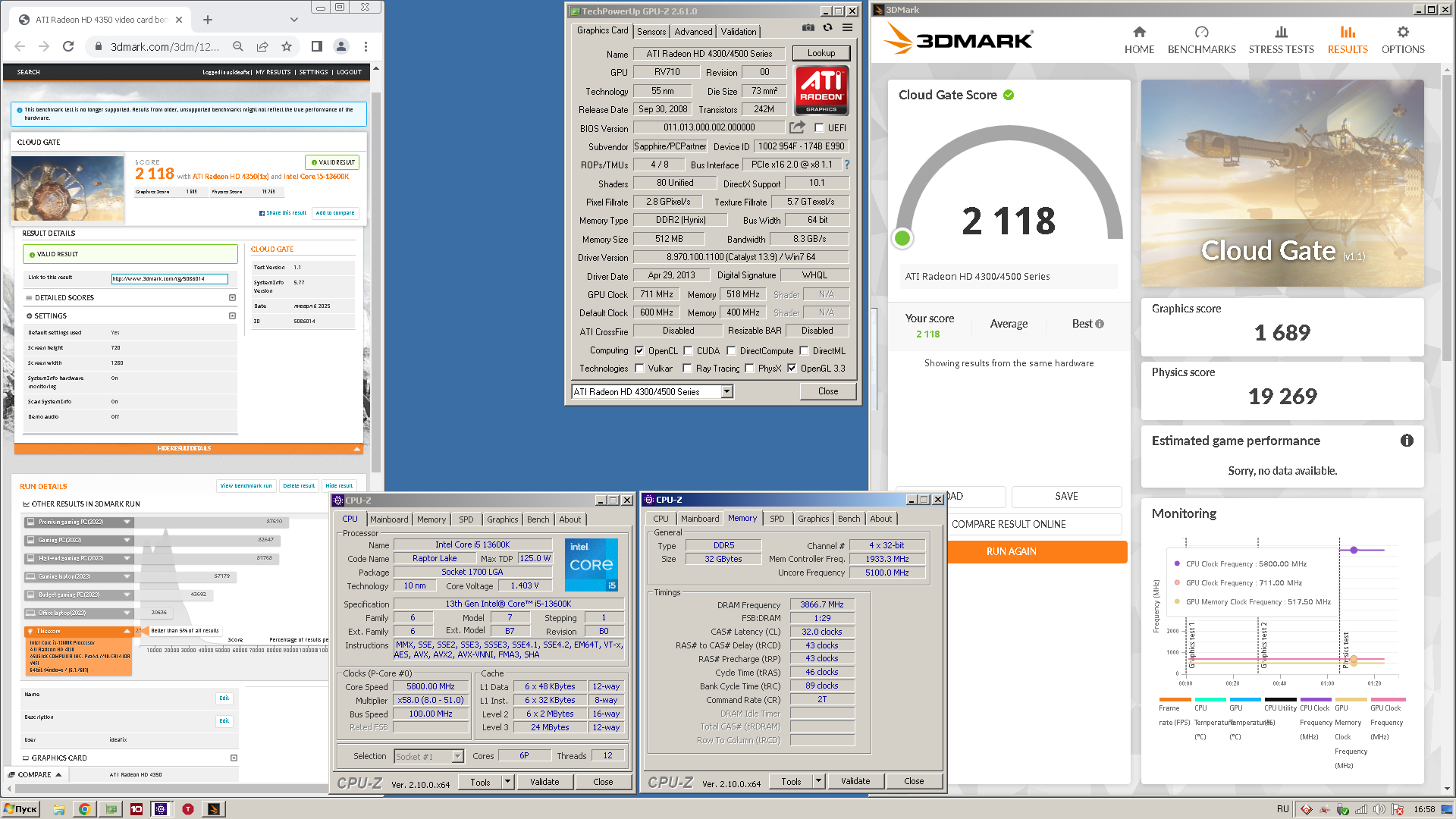Open Tools dropdown arrow in CPU-Z CPU window
Viewport: 1456px width, 819px height.
point(507,782)
